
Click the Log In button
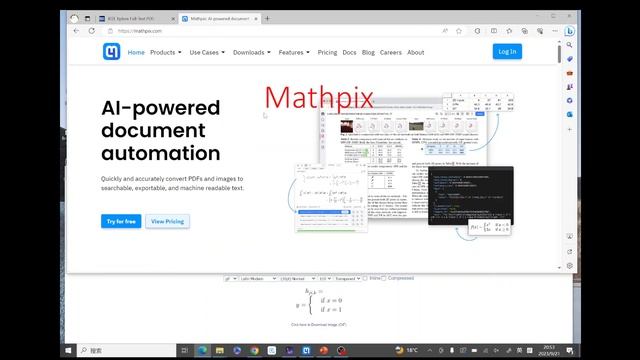(x=507, y=51)
